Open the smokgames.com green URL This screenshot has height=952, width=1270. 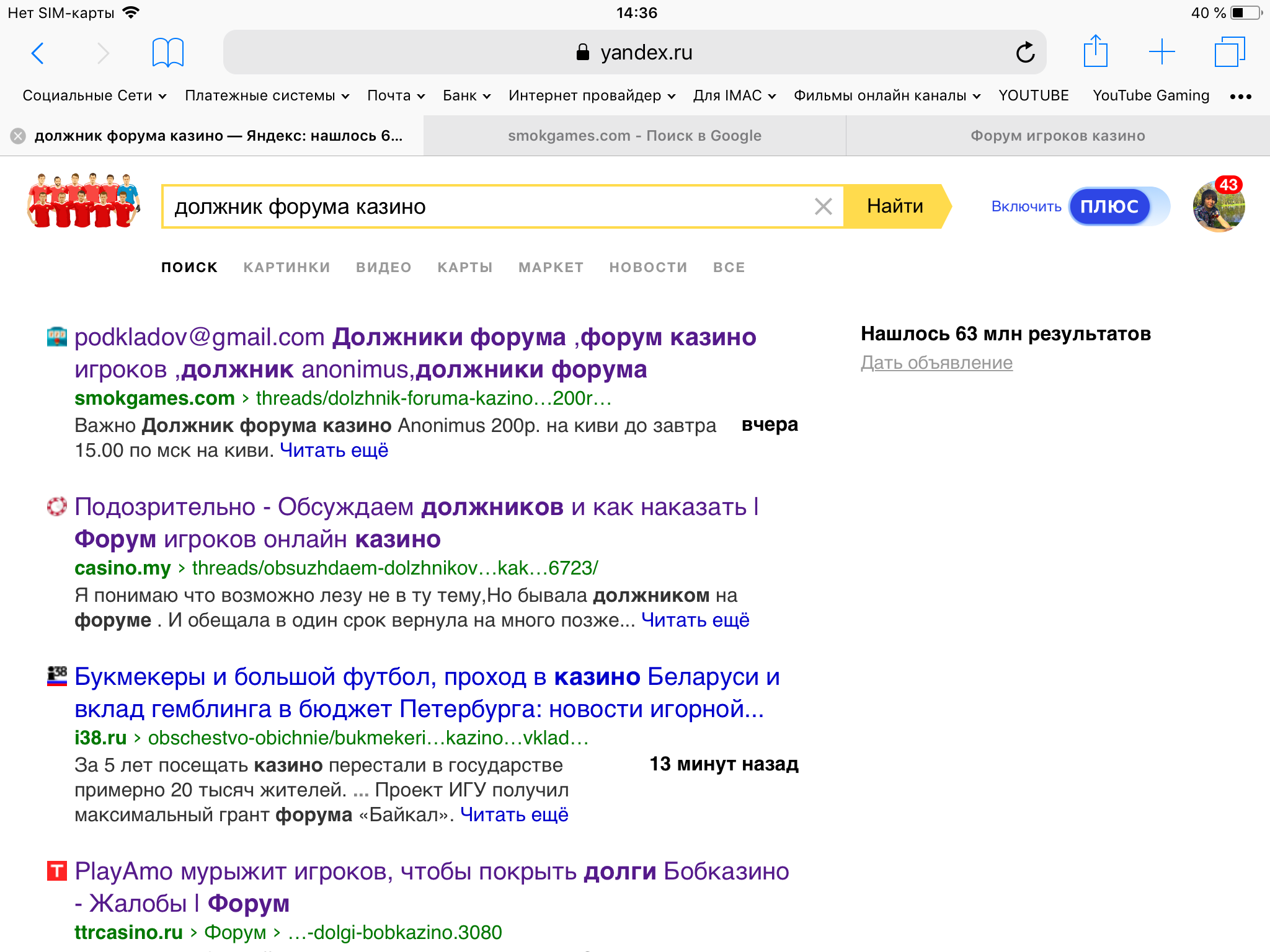pos(343,398)
